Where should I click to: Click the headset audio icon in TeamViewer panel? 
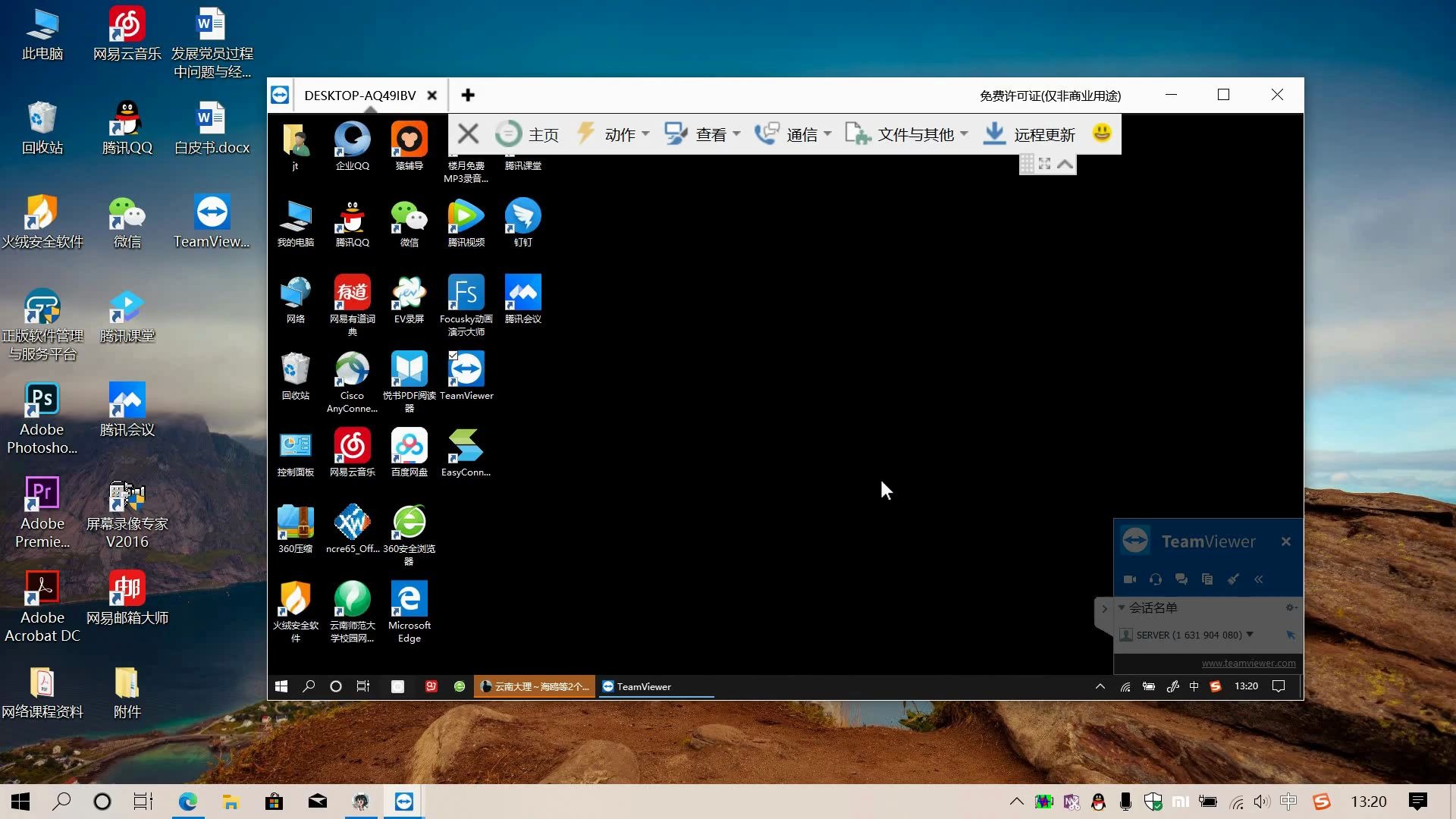coord(1155,579)
